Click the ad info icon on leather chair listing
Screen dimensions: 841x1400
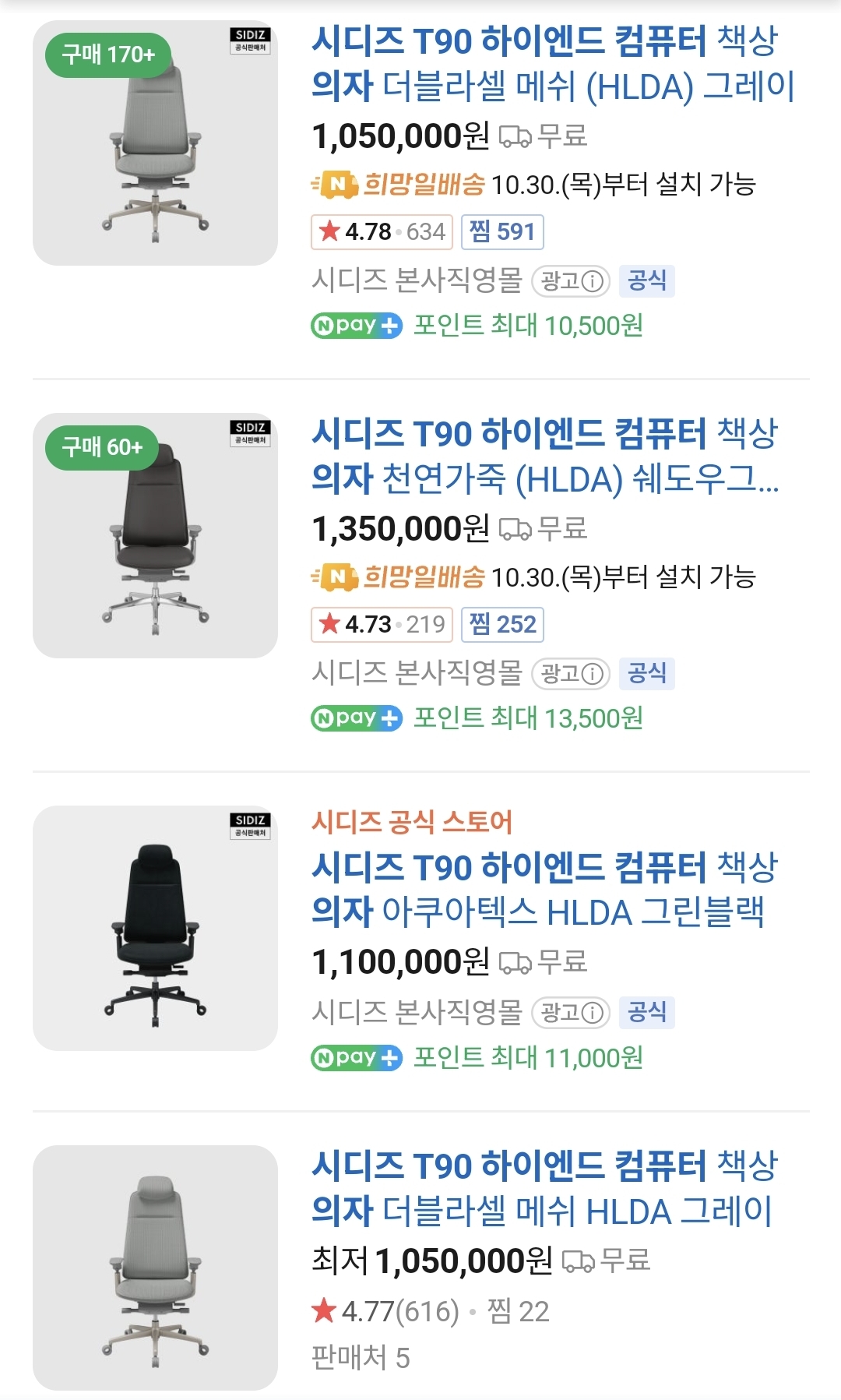593,674
